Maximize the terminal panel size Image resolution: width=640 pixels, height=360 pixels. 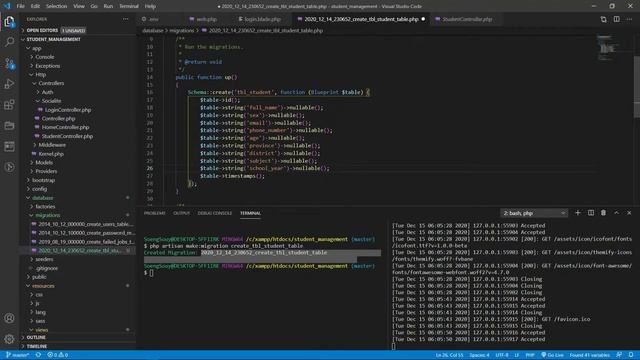coord(616,213)
